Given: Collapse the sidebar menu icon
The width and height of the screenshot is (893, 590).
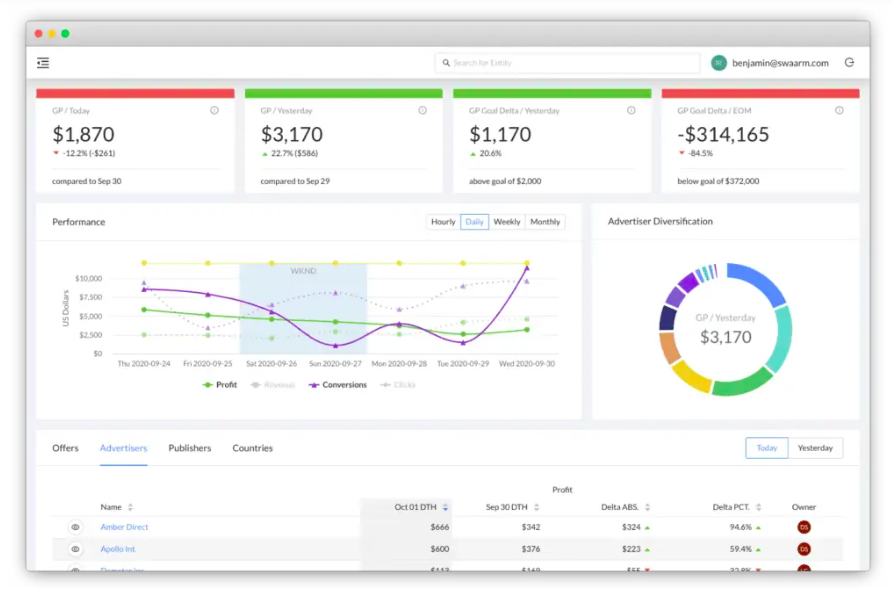Looking at the screenshot, I should pyautogui.click(x=43, y=63).
